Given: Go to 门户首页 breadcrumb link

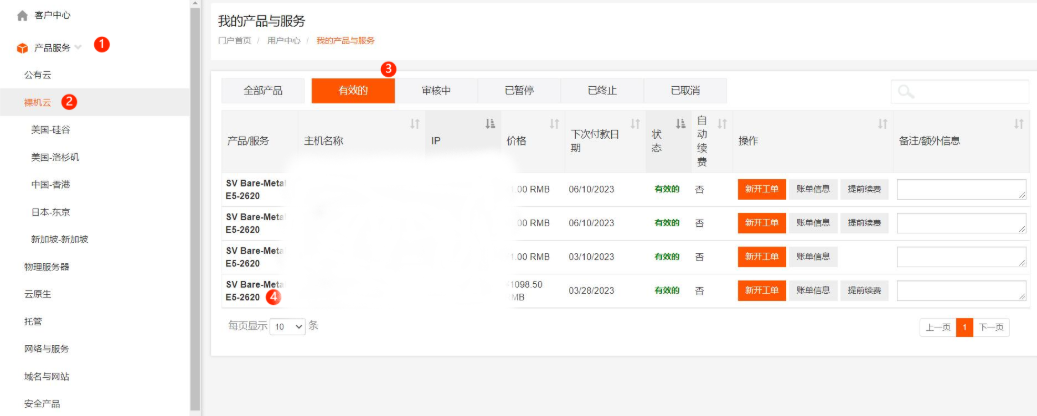Looking at the screenshot, I should click(234, 40).
